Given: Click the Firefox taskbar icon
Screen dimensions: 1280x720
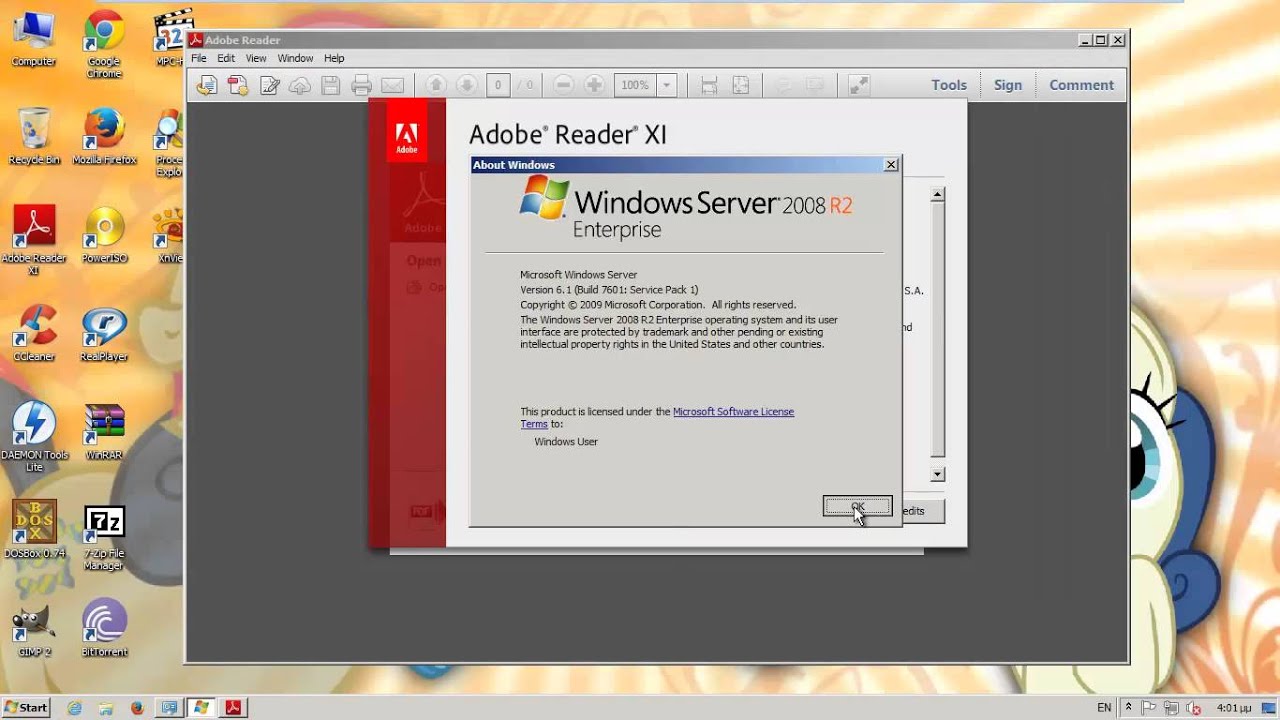Looking at the screenshot, I should tap(137, 708).
